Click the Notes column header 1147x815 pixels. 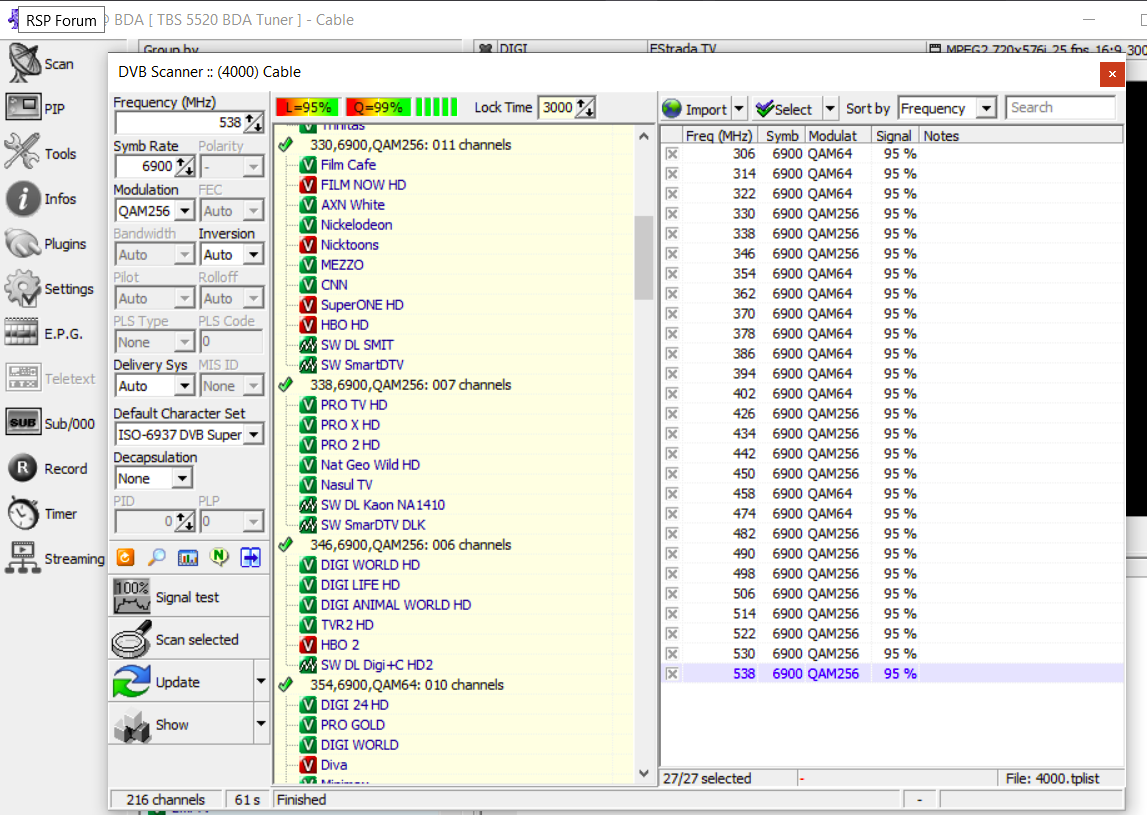pos(1021,135)
